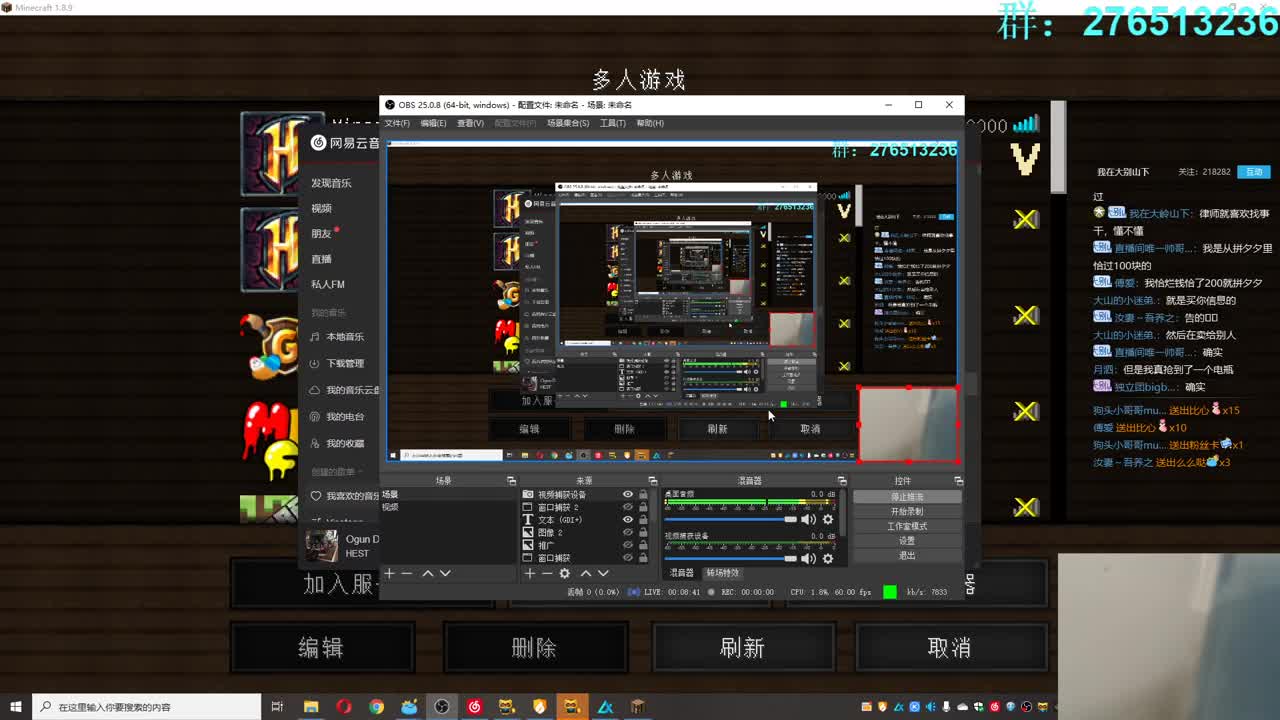Viewport: 1280px width, 720px height.
Task: Toggle visibility of the 文本 (GDI+) source
Action: pyautogui.click(x=628, y=520)
